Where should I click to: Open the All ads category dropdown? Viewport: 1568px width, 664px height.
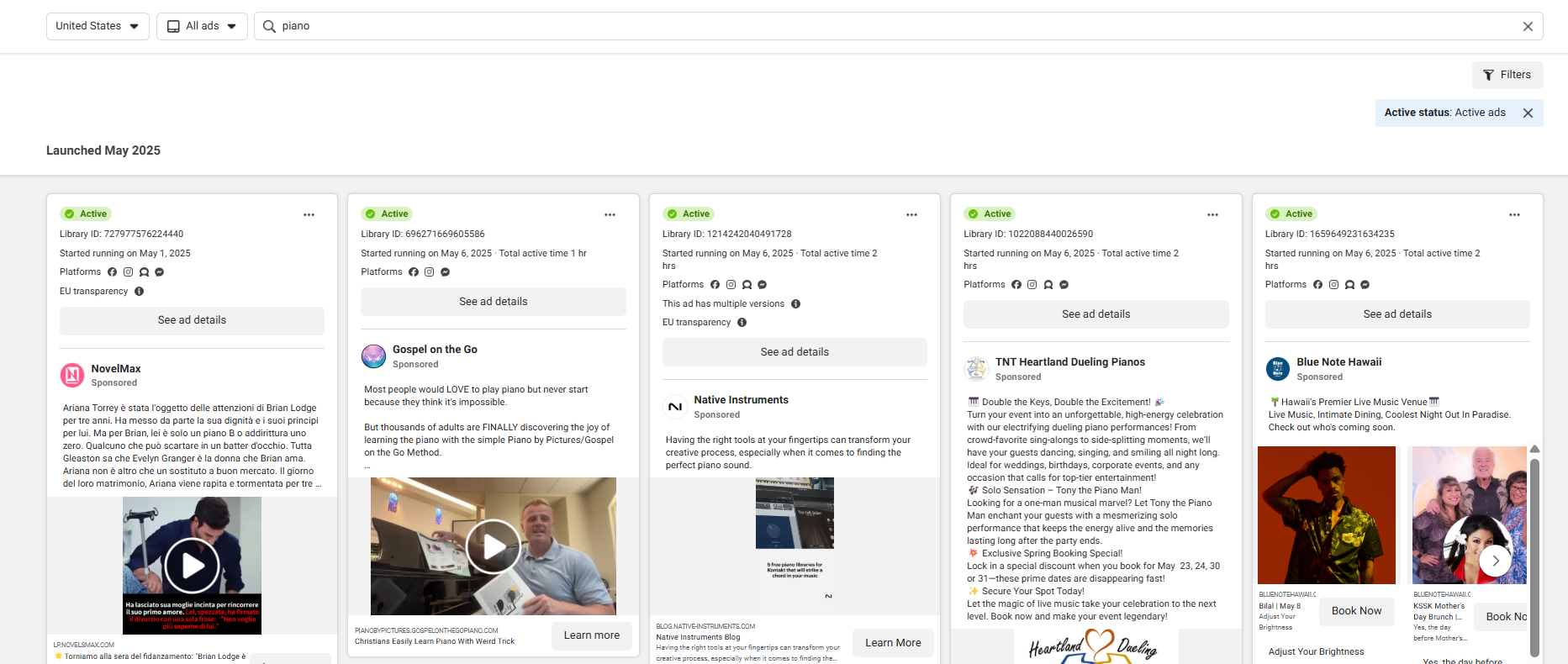[202, 26]
